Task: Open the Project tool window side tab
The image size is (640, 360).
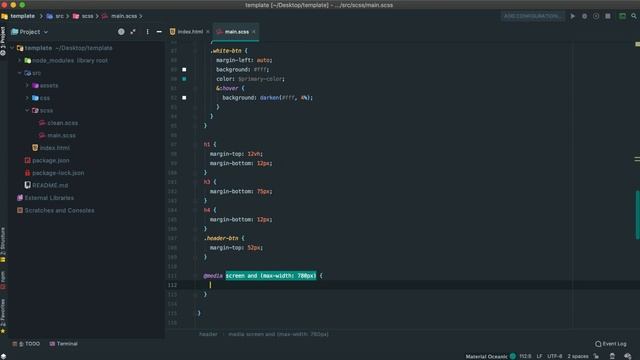Action: 3,41
